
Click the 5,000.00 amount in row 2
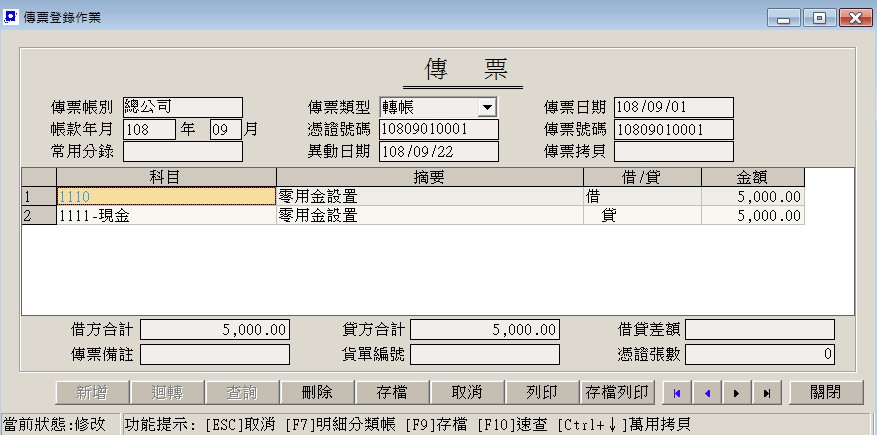753,215
